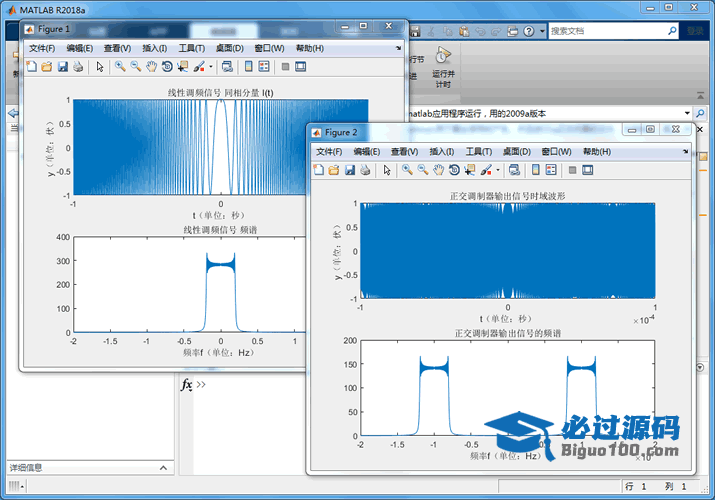Open 帮助(H) menu in Figure 1
This screenshot has height=500, width=715.
point(310,48)
